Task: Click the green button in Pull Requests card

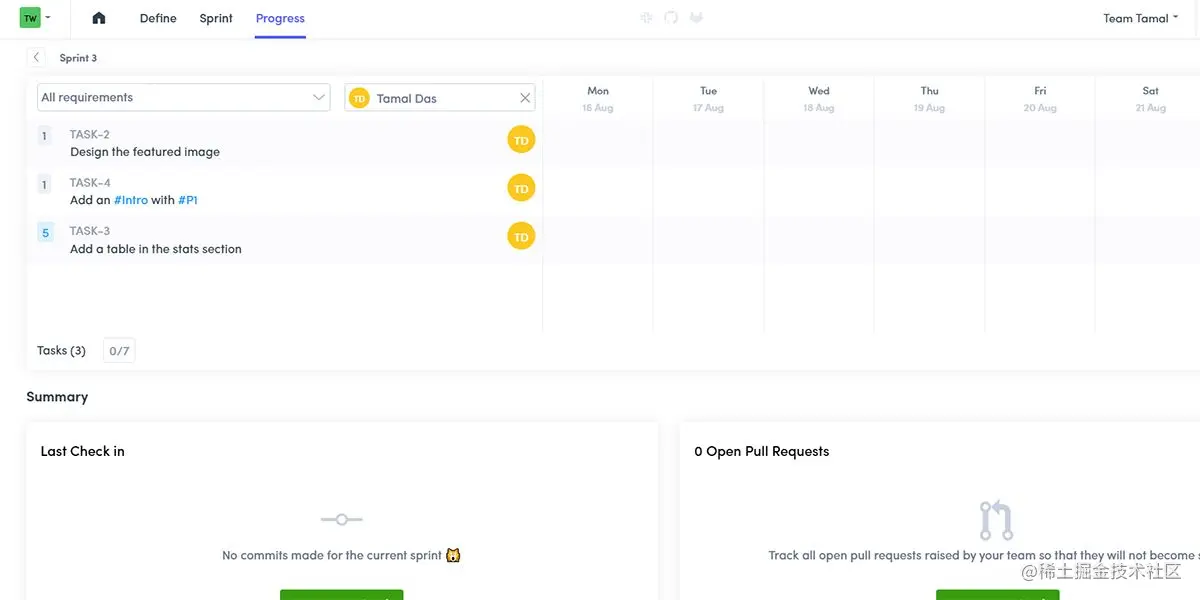Action: point(997,595)
